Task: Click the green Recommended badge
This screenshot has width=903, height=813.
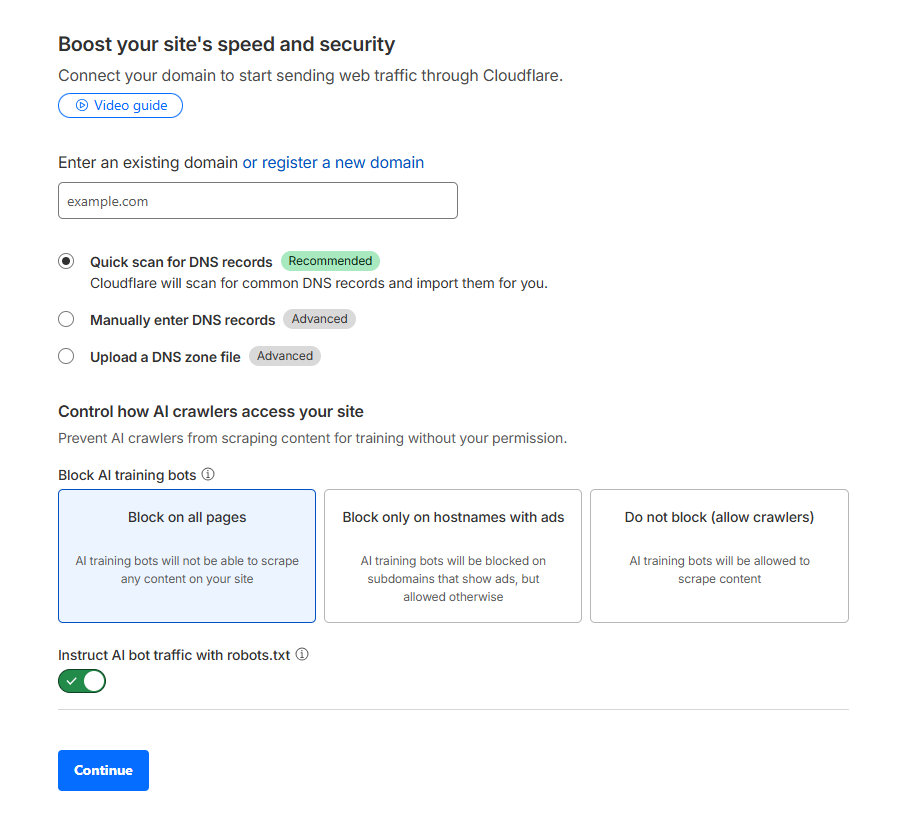Action: (x=330, y=261)
